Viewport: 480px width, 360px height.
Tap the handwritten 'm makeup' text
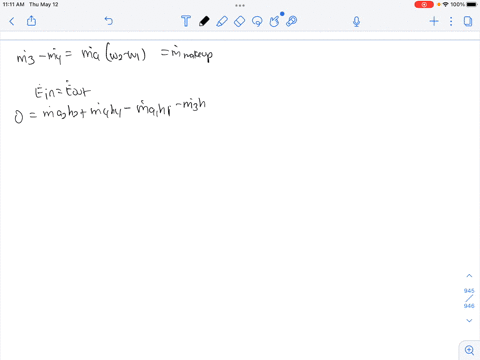[x=192, y=54]
